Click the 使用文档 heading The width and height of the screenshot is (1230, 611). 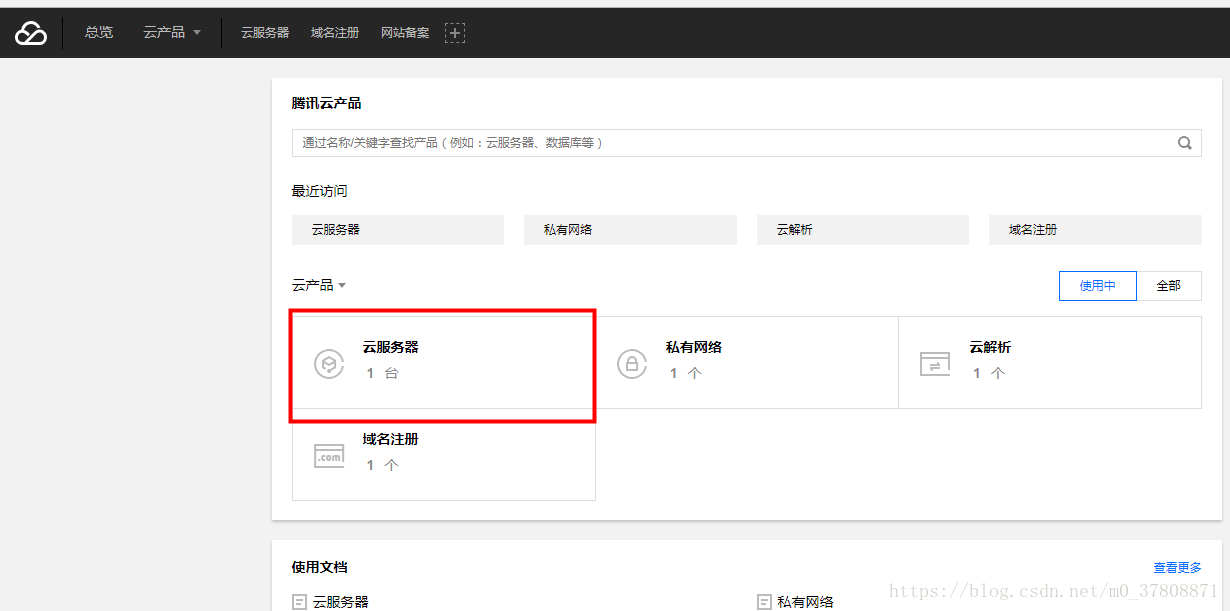[320, 567]
